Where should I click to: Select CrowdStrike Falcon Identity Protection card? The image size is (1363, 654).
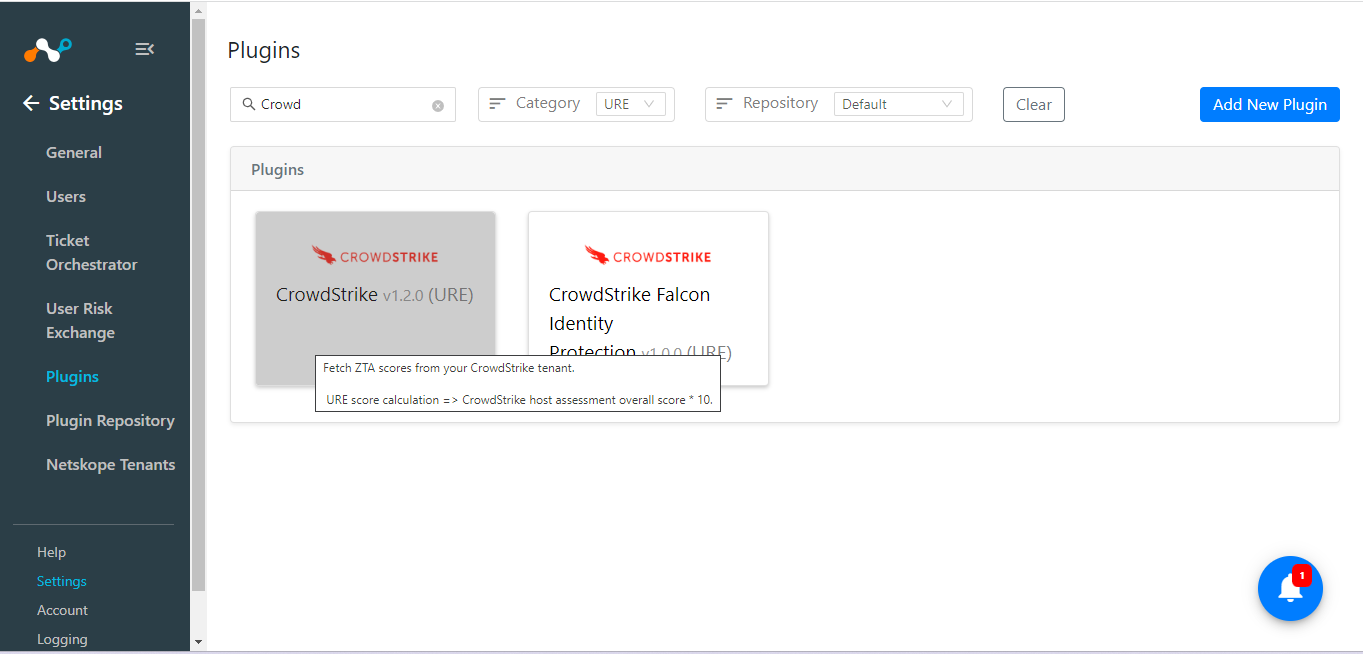pyautogui.click(x=648, y=298)
